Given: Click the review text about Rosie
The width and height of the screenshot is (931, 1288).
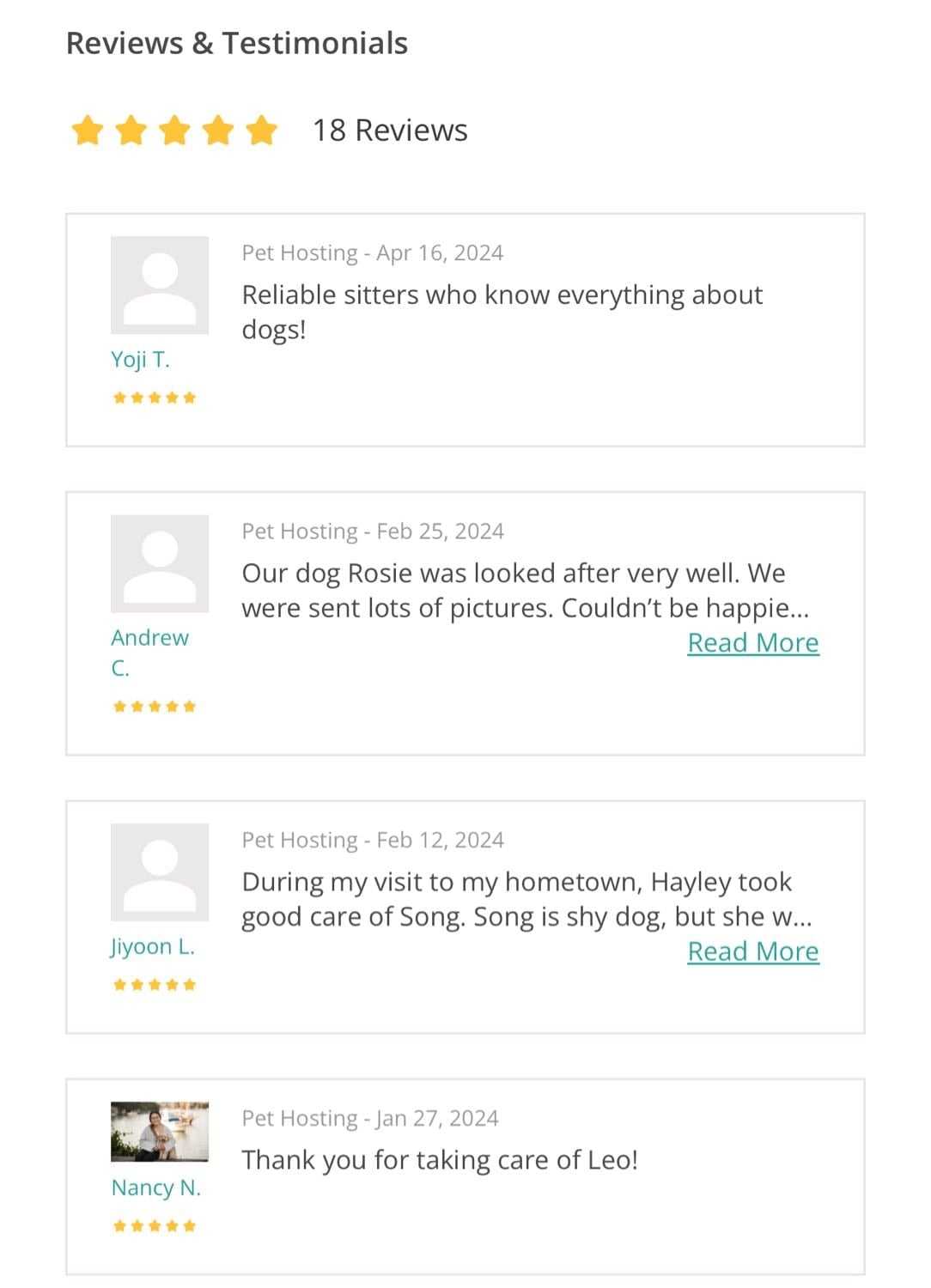Looking at the screenshot, I should [x=524, y=591].
